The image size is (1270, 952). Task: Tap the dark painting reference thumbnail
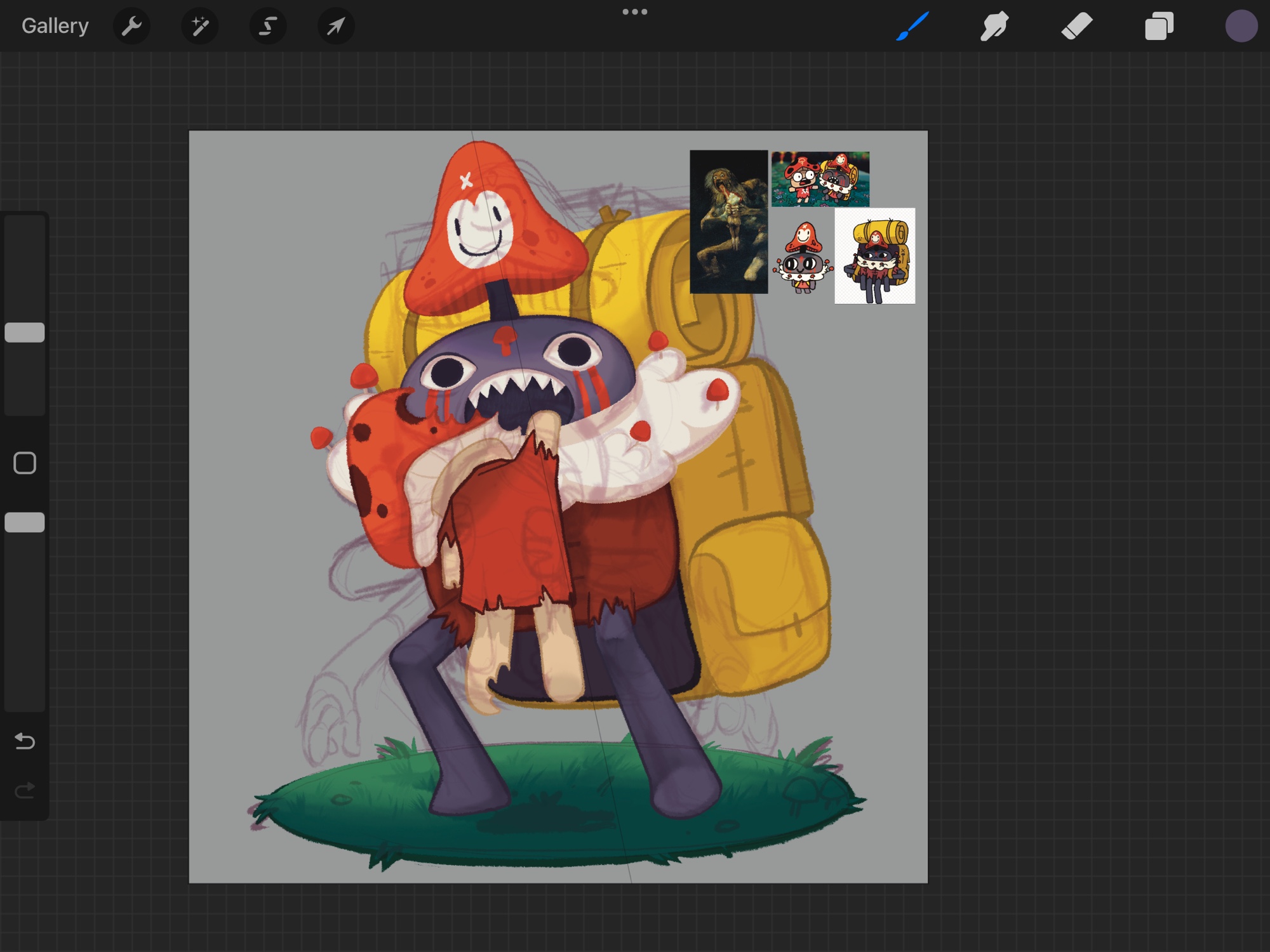728,221
